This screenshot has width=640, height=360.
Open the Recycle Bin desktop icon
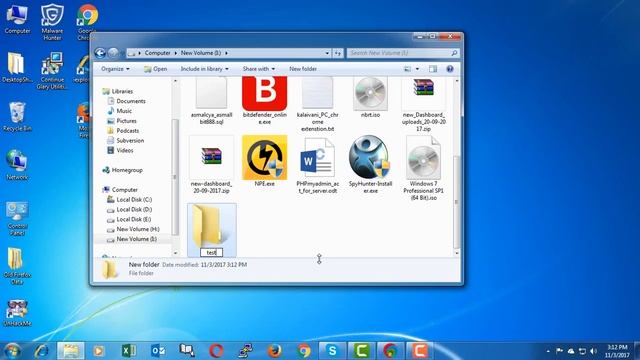pyautogui.click(x=17, y=117)
